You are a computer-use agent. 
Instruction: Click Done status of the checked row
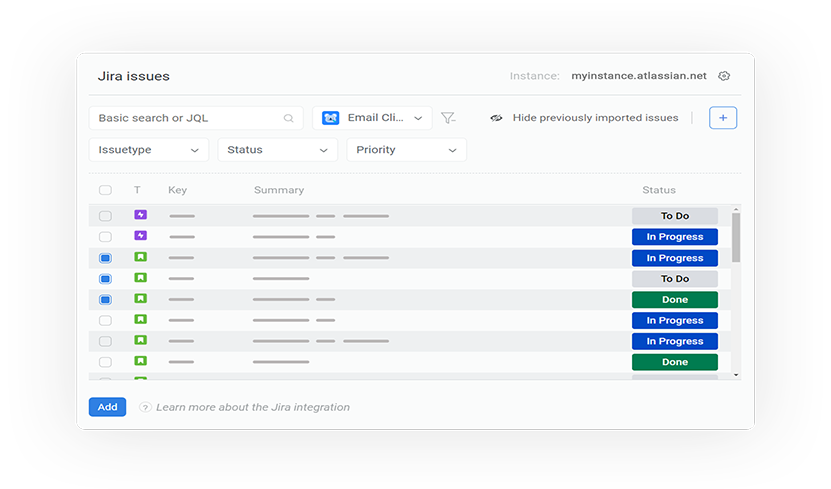point(675,299)
